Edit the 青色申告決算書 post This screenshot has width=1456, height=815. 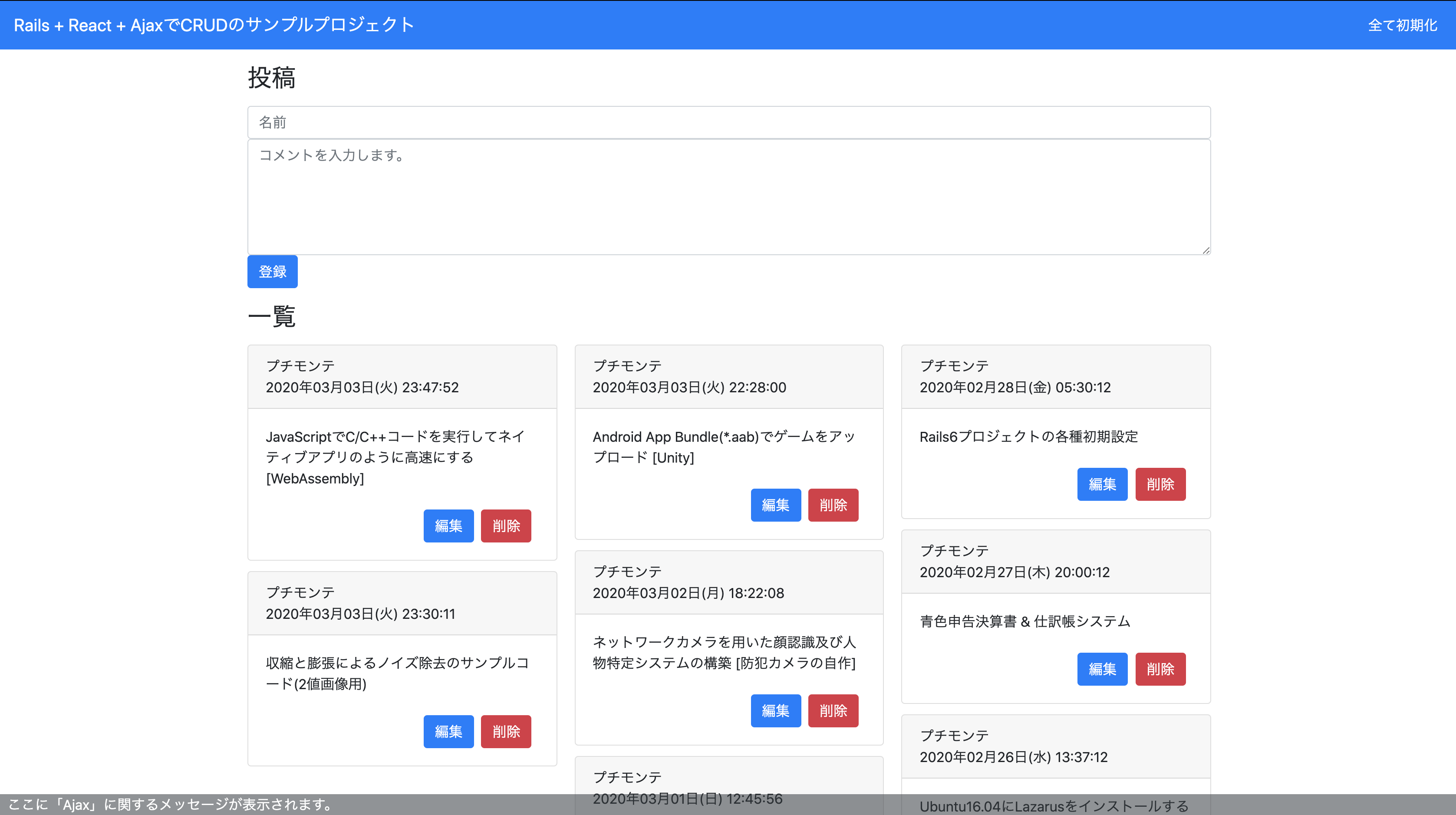[1102, 669]
